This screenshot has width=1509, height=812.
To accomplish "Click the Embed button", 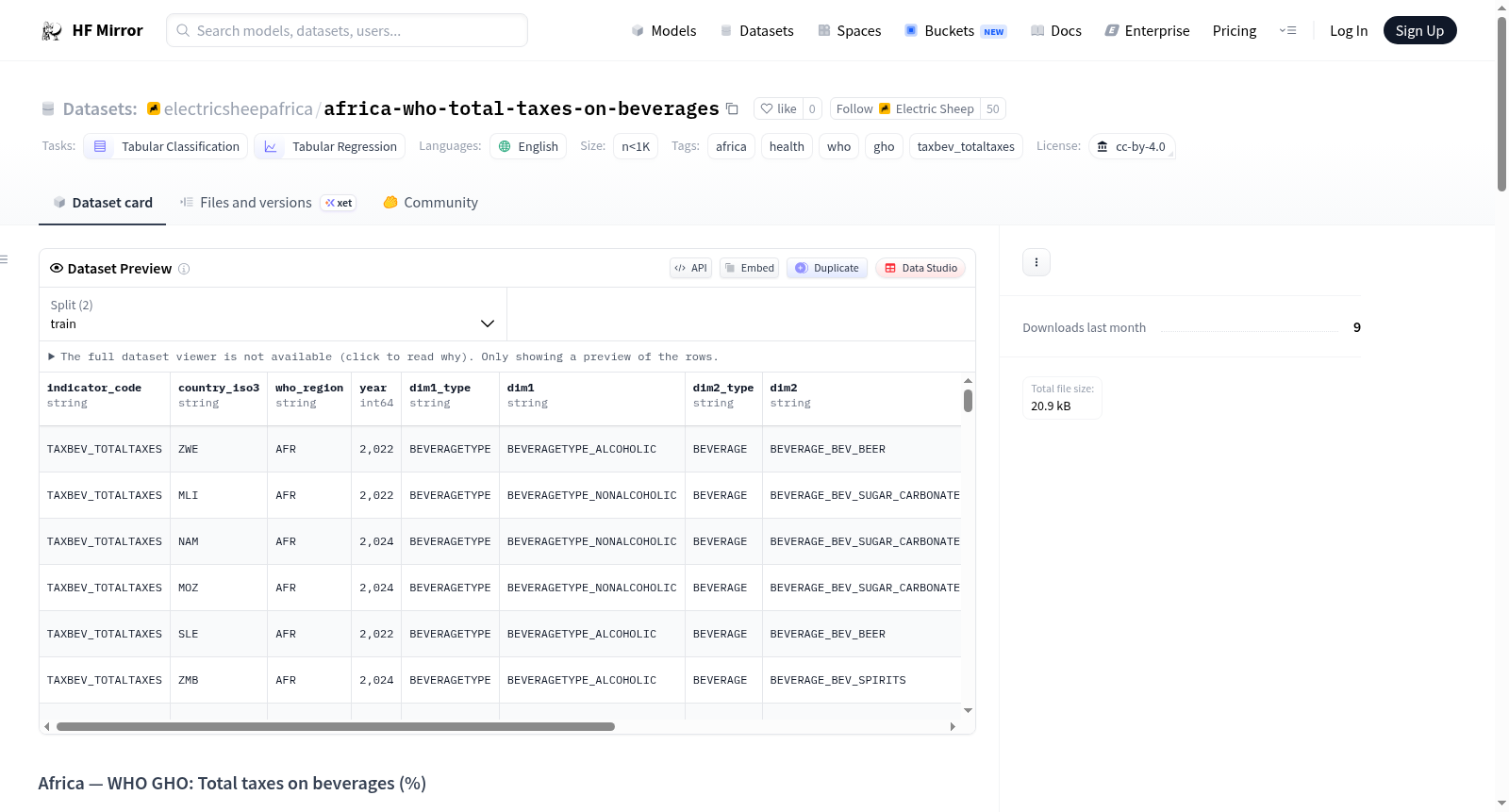I will [x=750, y=268].
